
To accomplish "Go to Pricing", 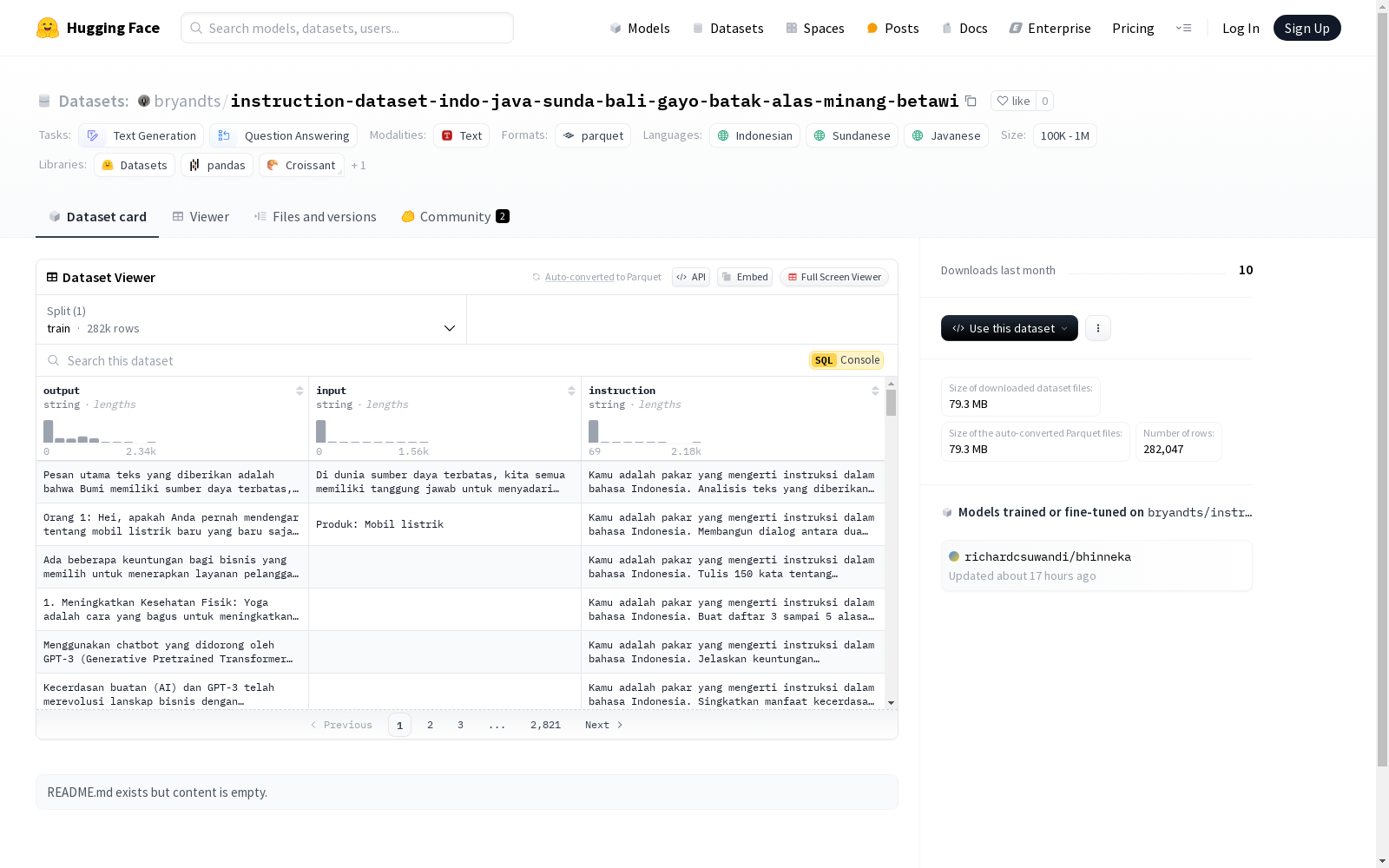I will pyautogui.click(x=1133, y=28).
